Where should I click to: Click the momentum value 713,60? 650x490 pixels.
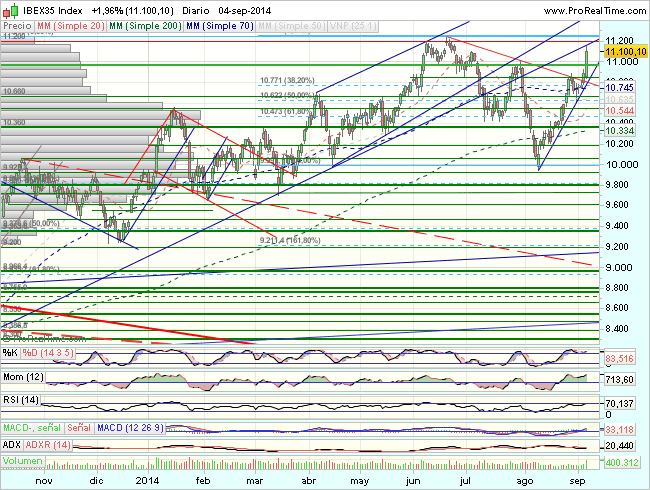point(619,380)
